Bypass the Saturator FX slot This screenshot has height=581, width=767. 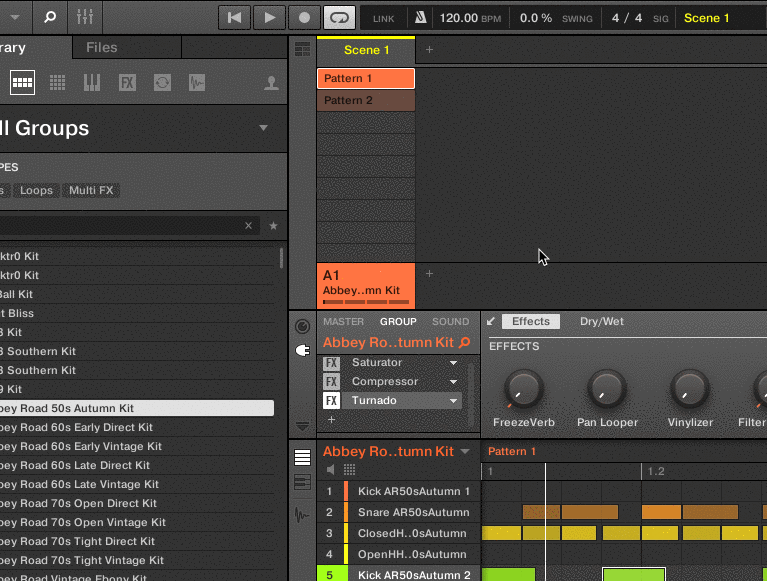pyautogui.click(x=331, y=363)
